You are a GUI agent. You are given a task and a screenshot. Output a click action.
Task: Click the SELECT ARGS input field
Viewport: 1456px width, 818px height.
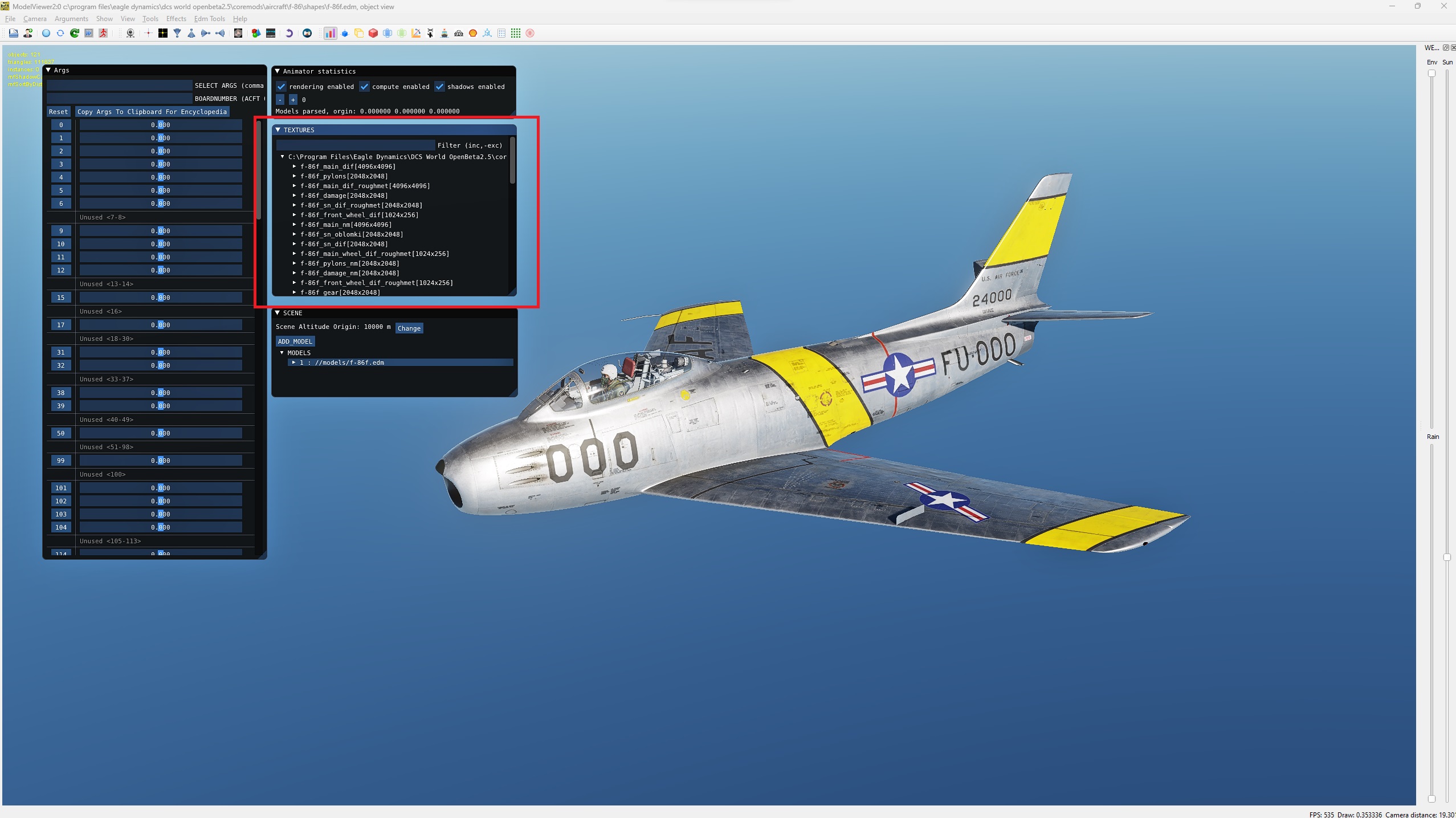[x=120, y=86]
